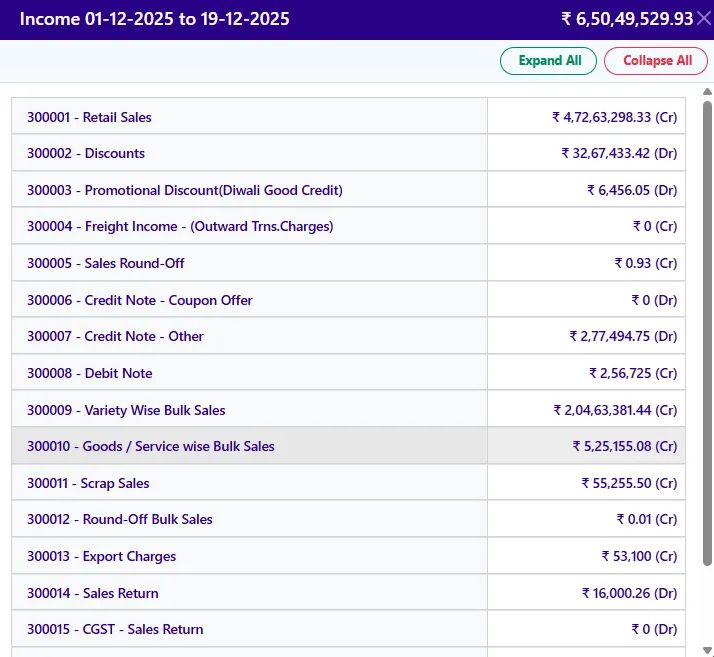Click the ₹ 2,56,725 (Cr) amount

click(x=633, y=373)
